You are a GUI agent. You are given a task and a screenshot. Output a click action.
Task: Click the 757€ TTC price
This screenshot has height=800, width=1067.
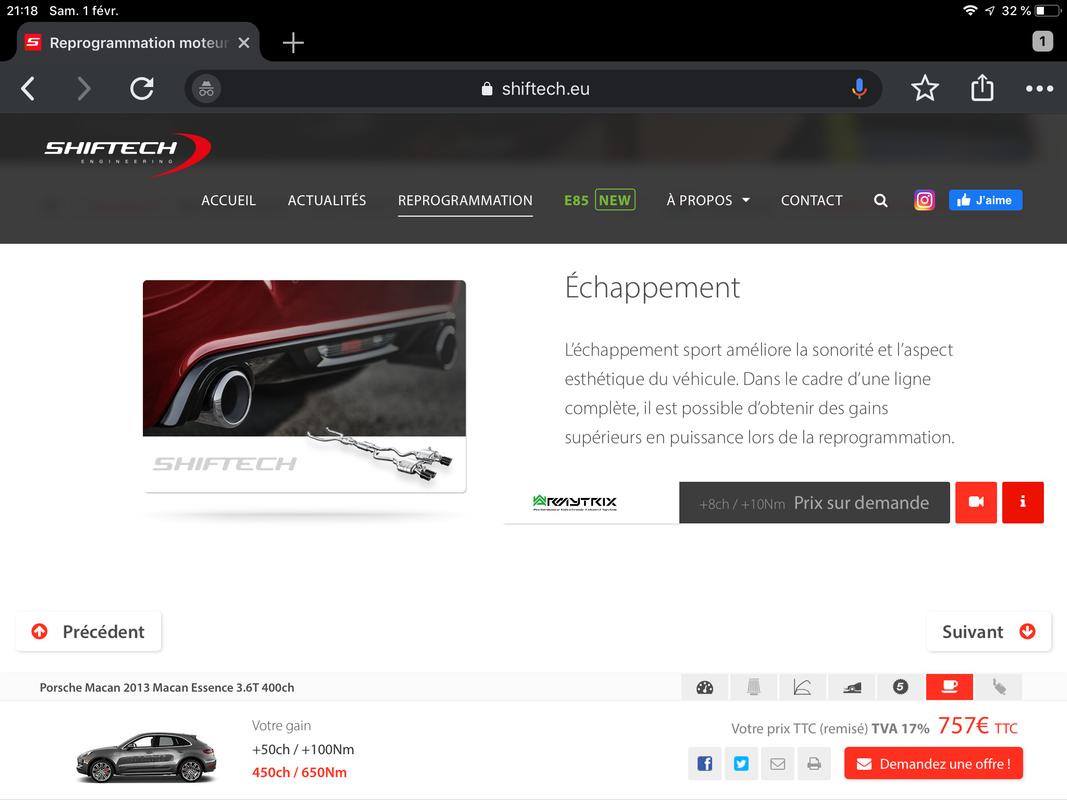point(977,727)
